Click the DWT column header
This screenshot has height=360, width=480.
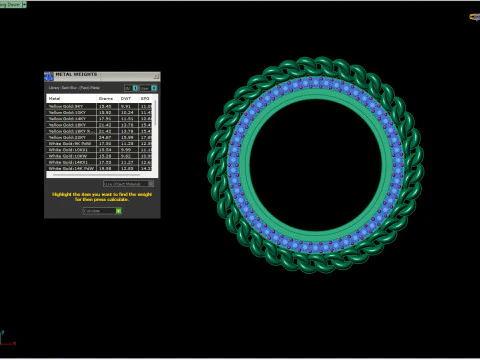tap(128, 99)
